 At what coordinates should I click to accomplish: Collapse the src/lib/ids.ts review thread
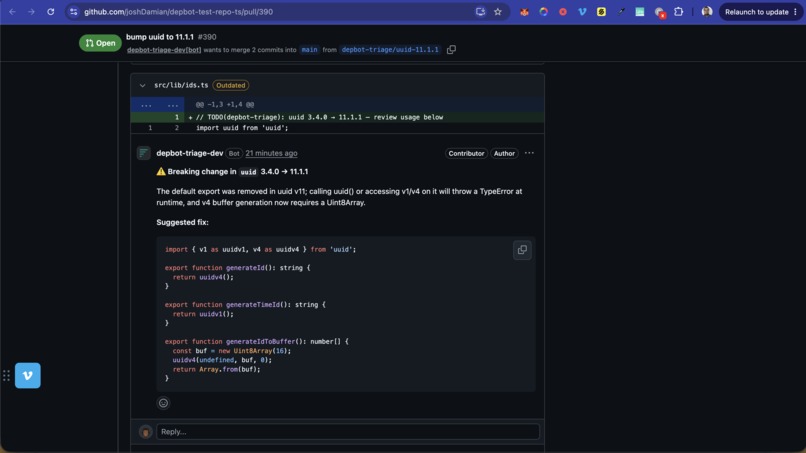point(142,85)
